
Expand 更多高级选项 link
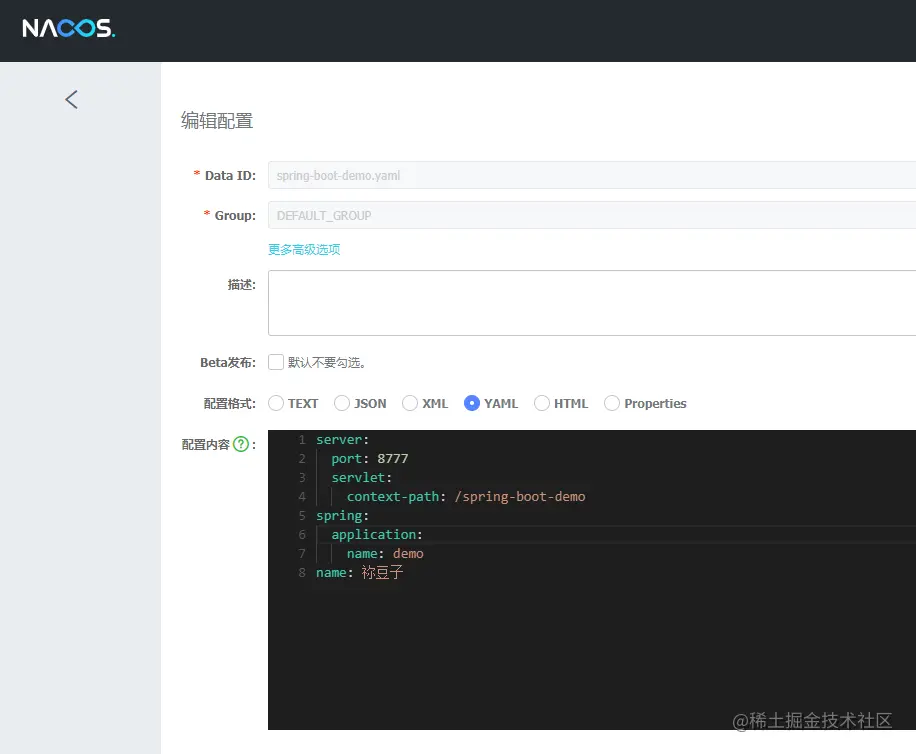(304, 250)
